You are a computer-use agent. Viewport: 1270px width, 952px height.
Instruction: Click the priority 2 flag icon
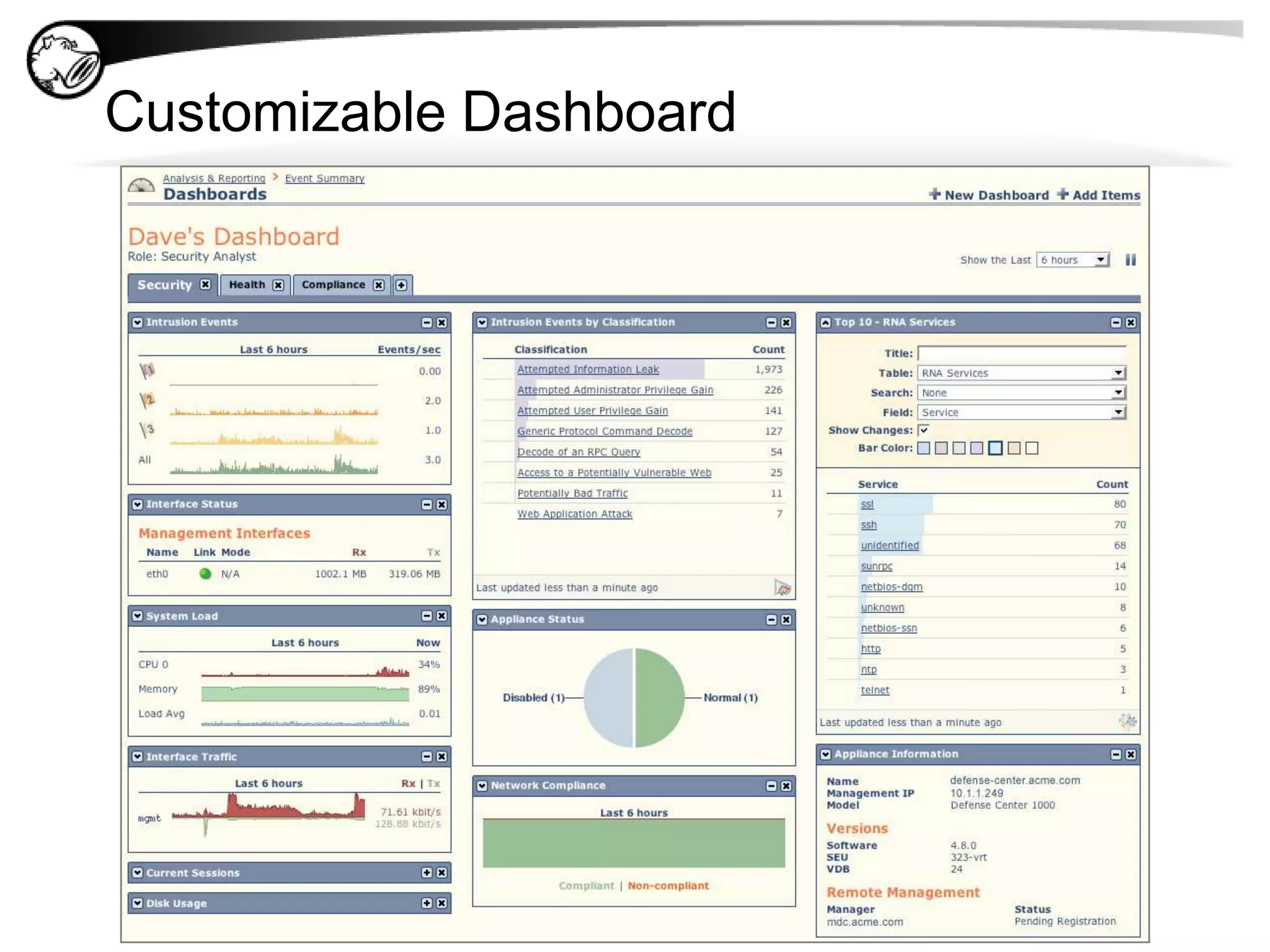[x=147, y=400]
